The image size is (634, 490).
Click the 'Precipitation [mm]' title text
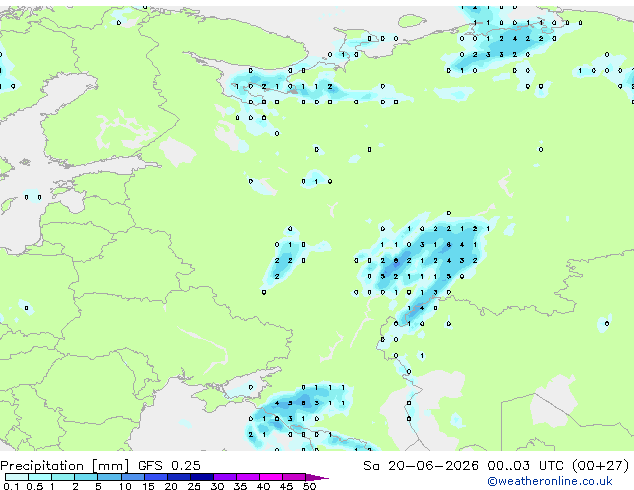click(65, 466)
